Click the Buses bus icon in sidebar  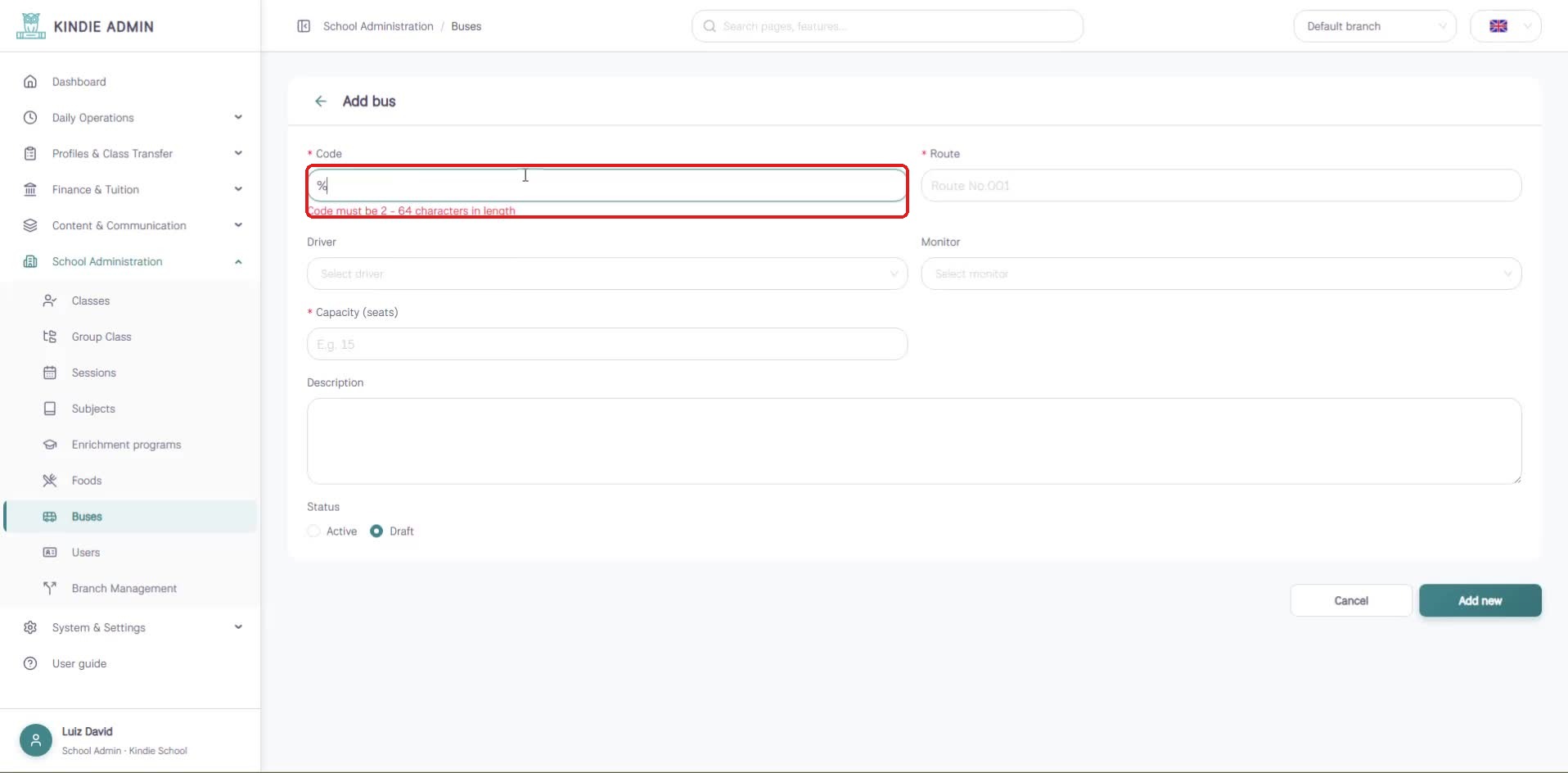pyautogui.click(x=50, y=517)
